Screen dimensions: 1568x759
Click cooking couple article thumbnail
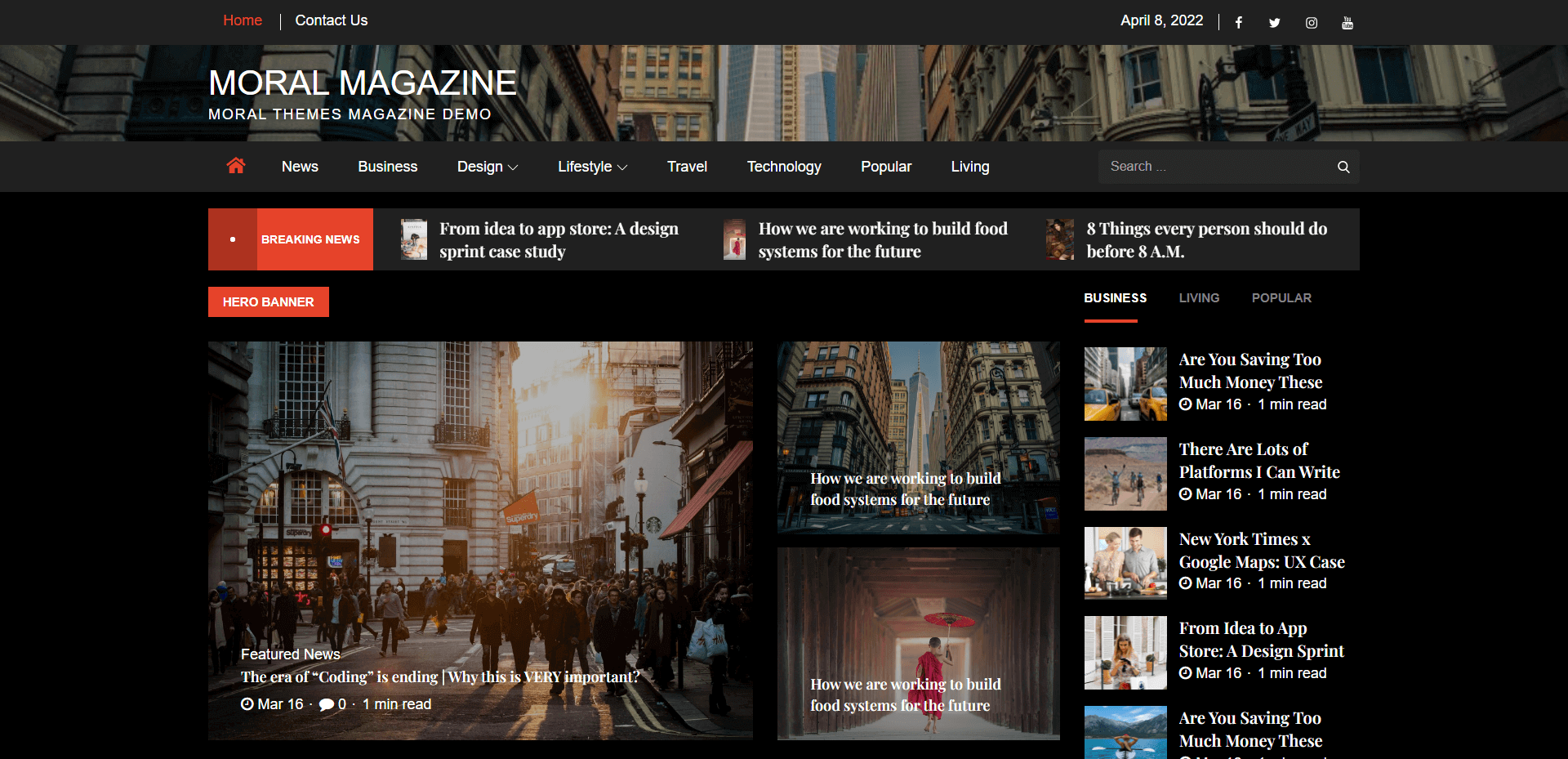coord(1125,563)
